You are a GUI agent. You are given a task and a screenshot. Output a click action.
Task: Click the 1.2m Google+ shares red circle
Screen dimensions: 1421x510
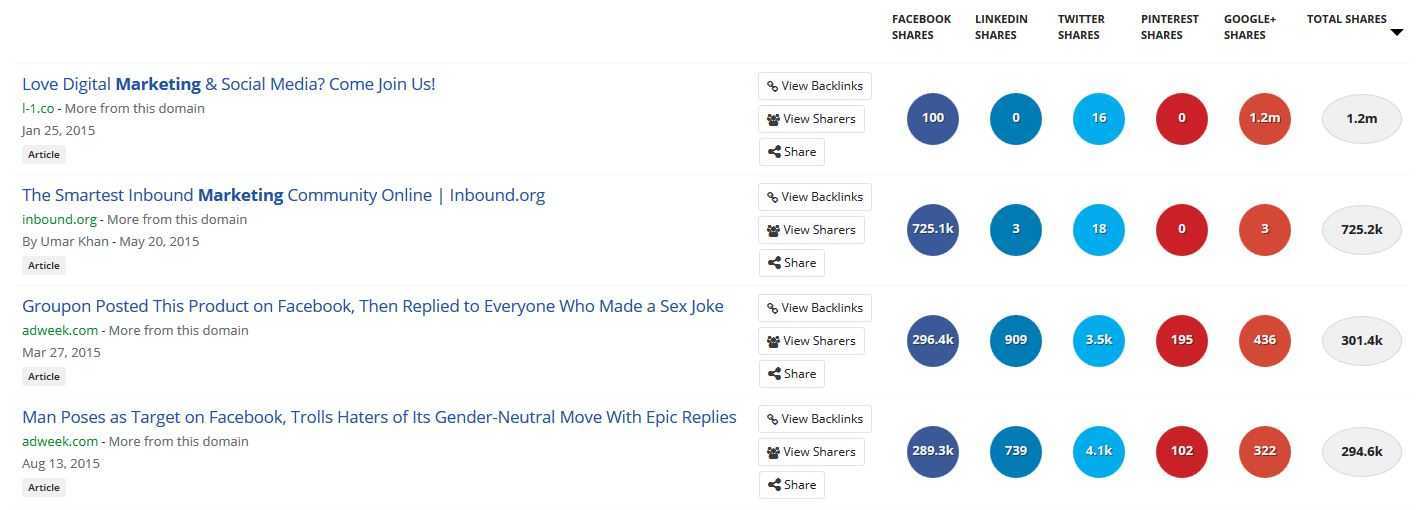pos(1264,118)
